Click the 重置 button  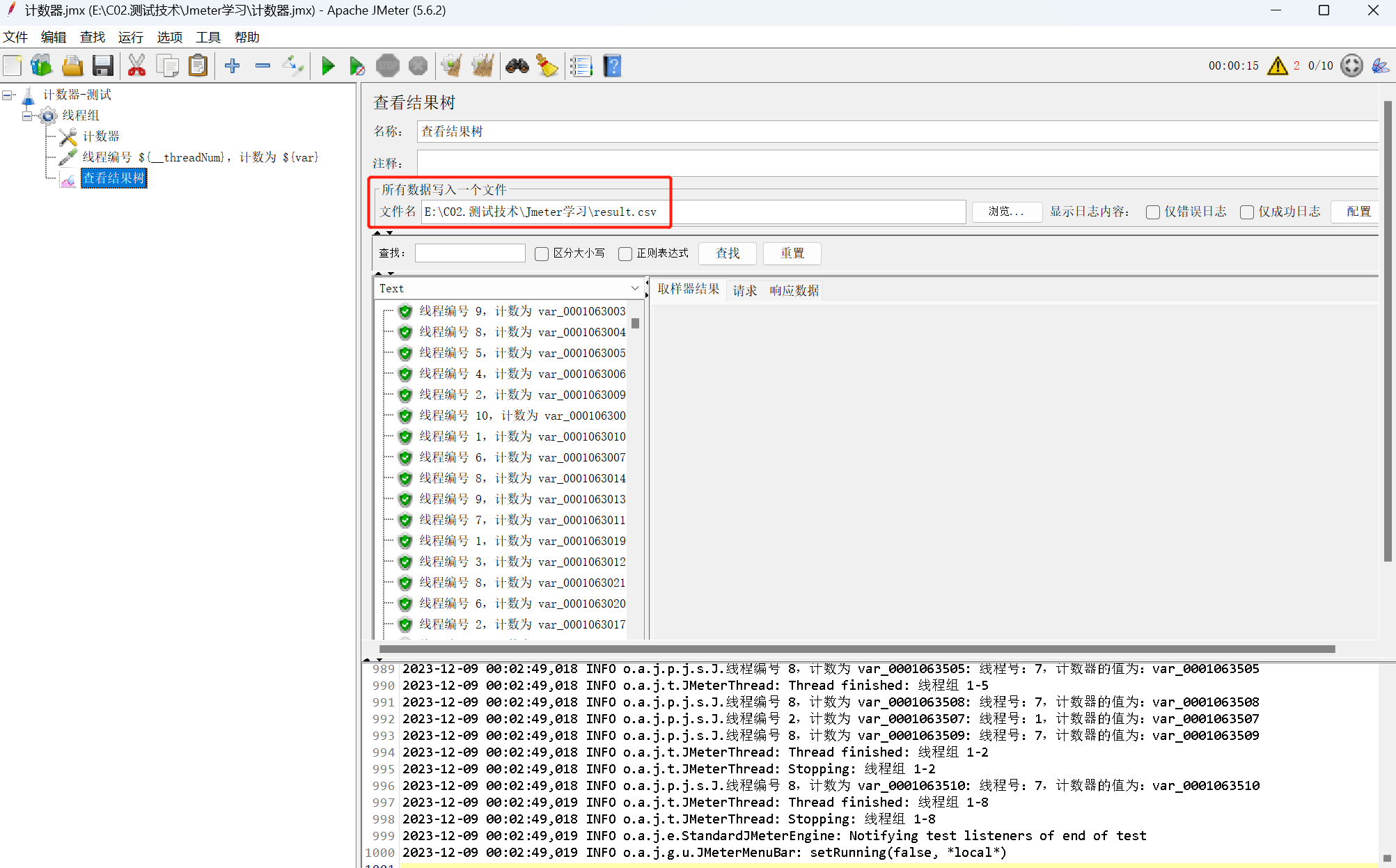[x=792, y=253]
